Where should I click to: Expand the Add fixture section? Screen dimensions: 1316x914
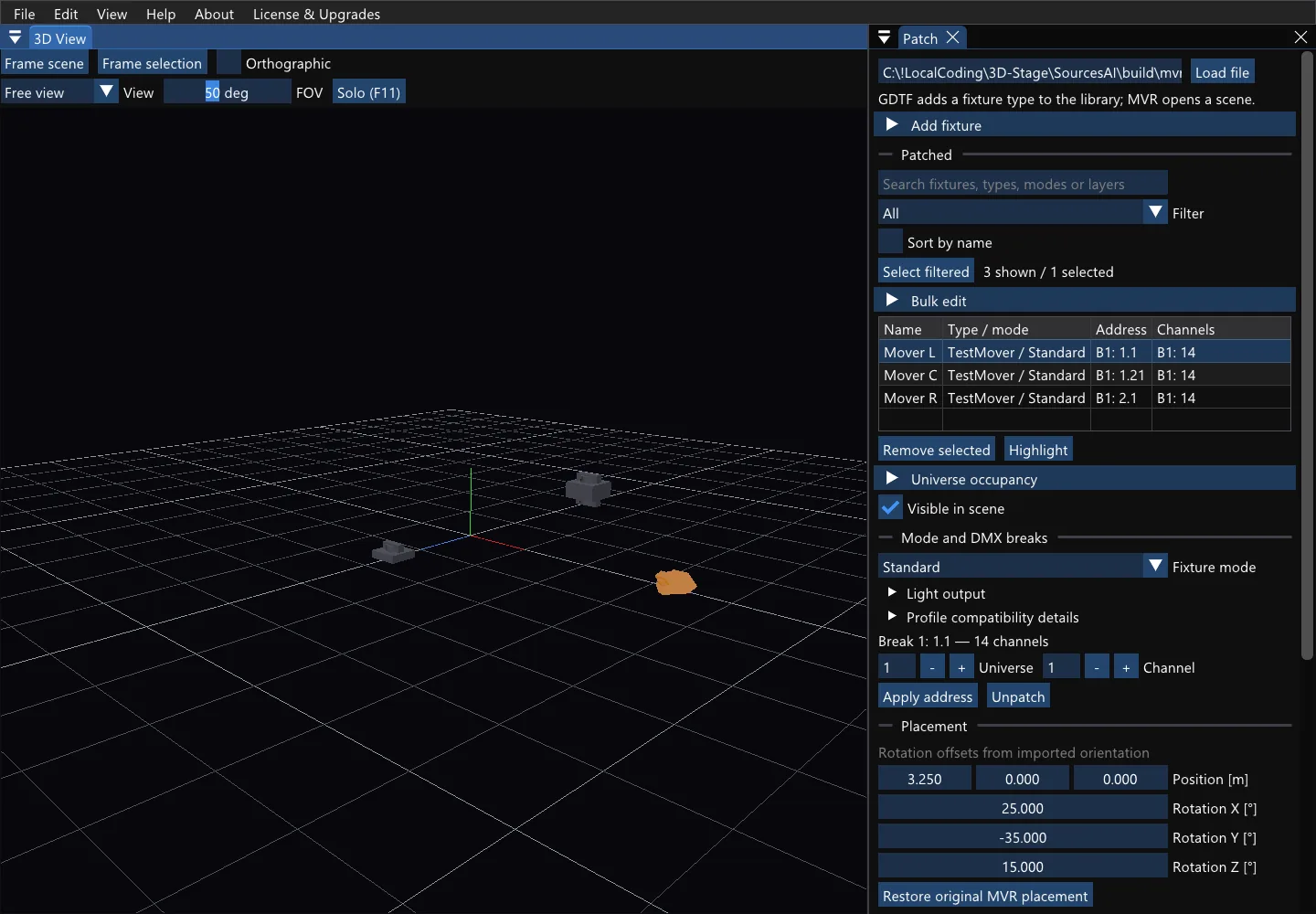coord(1085,125)
